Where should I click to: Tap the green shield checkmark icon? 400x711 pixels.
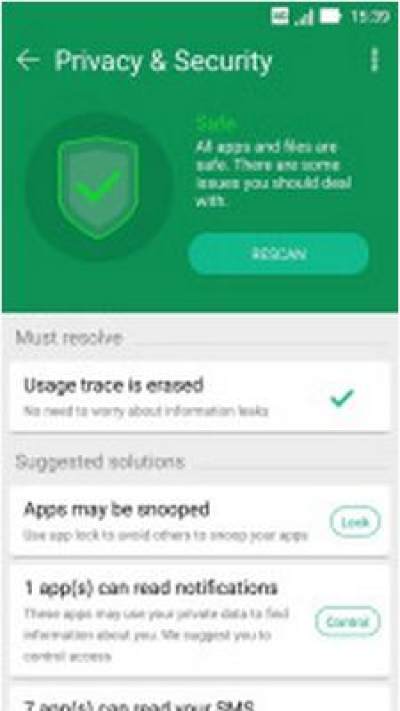point(98,186)
